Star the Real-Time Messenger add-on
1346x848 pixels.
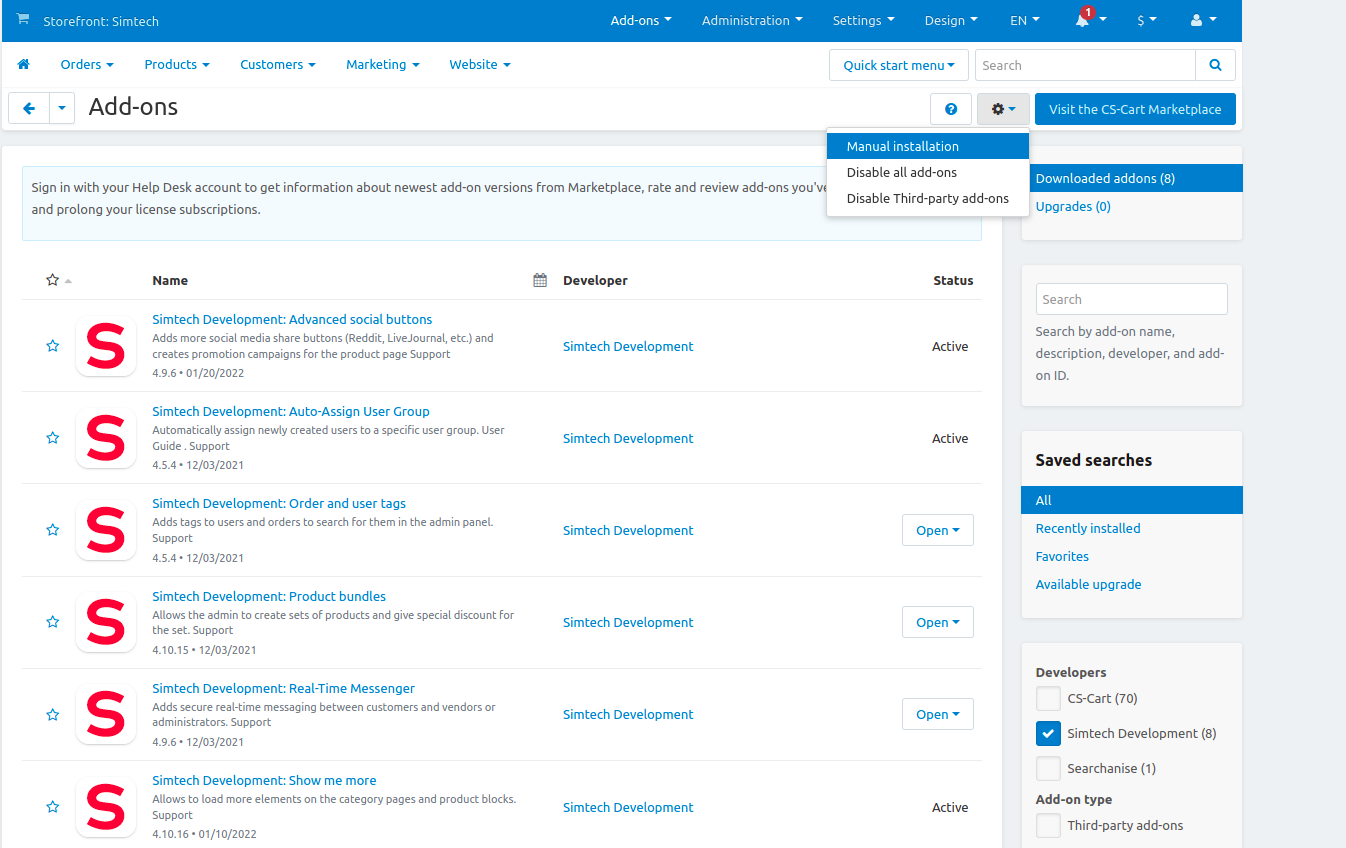click(53, 715)
